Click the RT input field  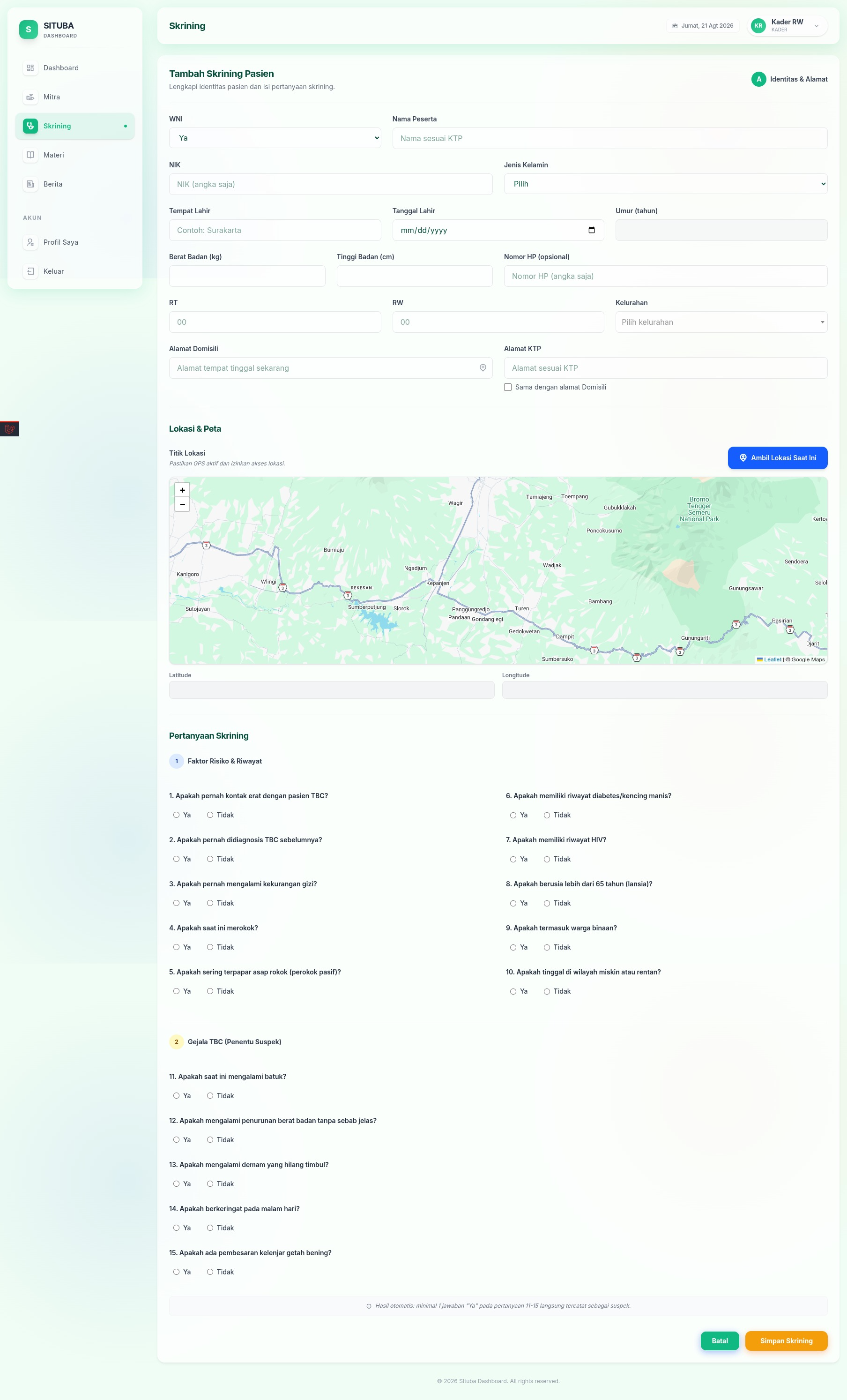[x=275, y=322]
